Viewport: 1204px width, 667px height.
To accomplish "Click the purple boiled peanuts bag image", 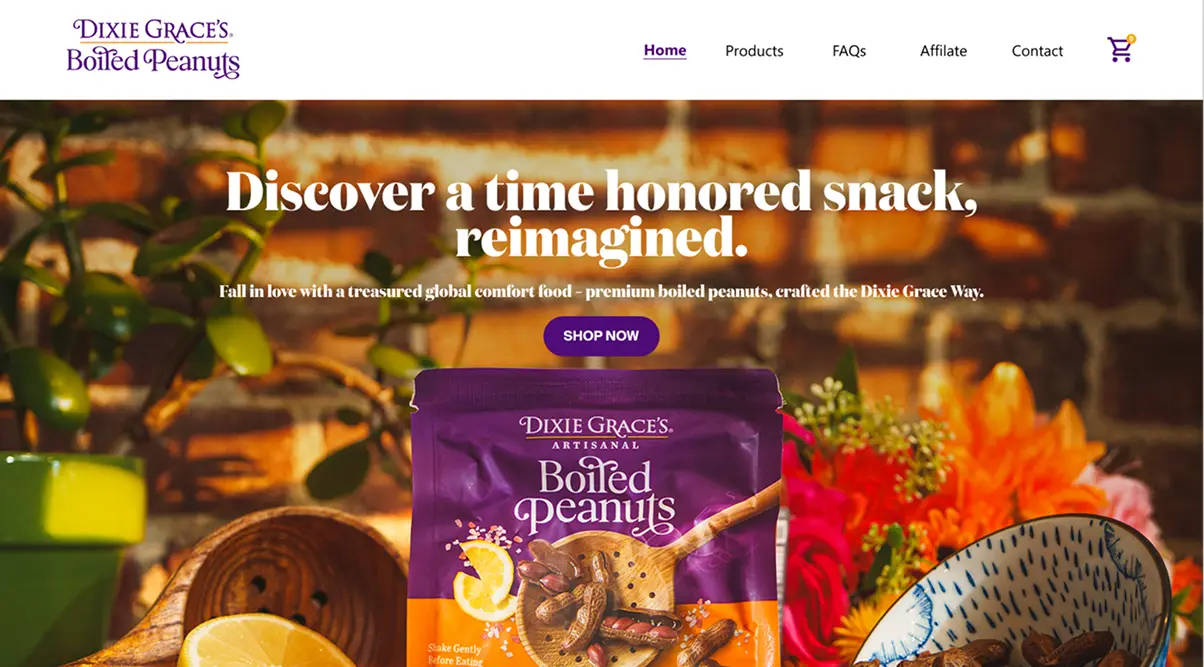I will tap(597, 518).
